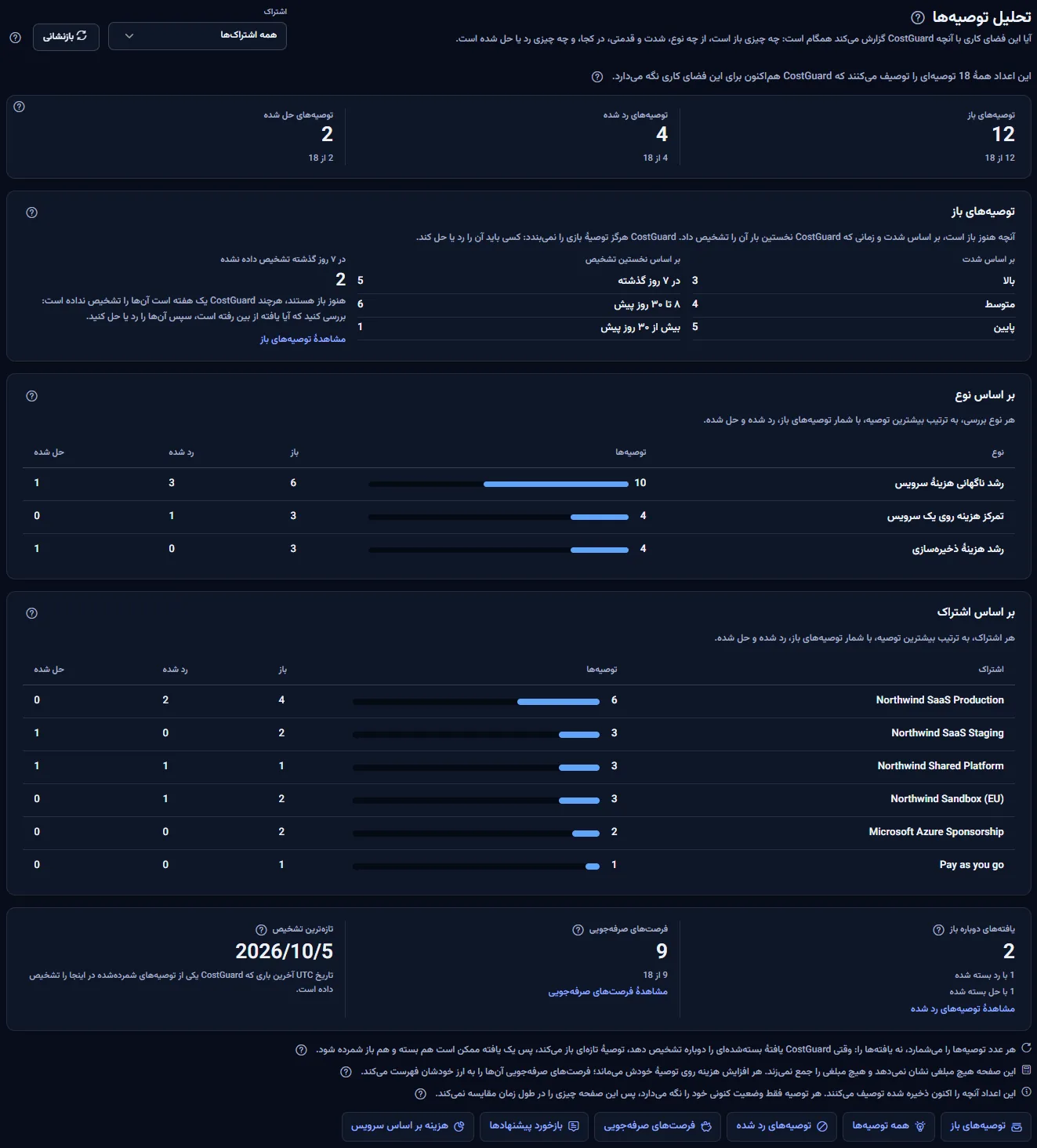This screenshot has height=1148, width=1037.
Task: Follow the مشاهدهٔ توصیه‌های رد شده link
Action: point(963,1009)
